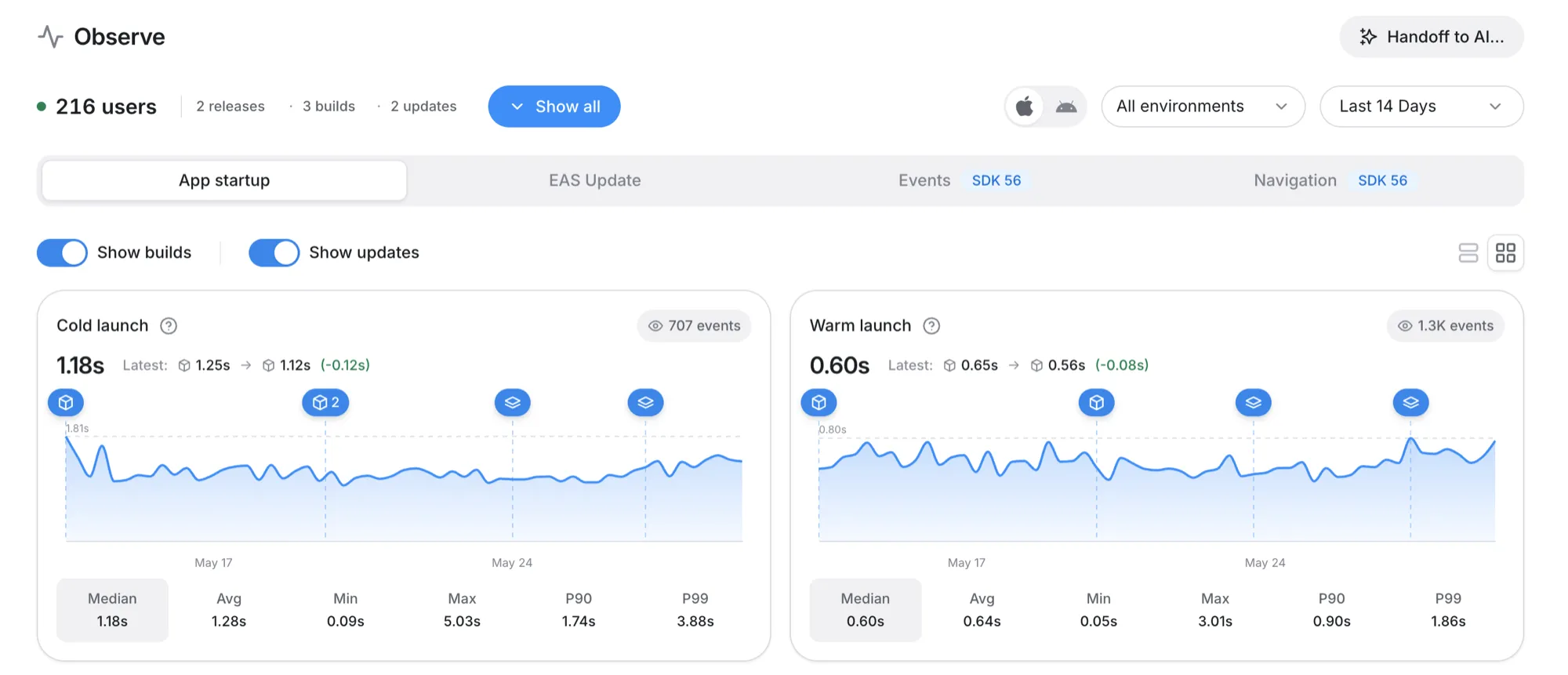This screenshot has width=1568, height=675.
Task: Click the grouped 2 builds marker on Cold launch
Action: coord(325,402)
